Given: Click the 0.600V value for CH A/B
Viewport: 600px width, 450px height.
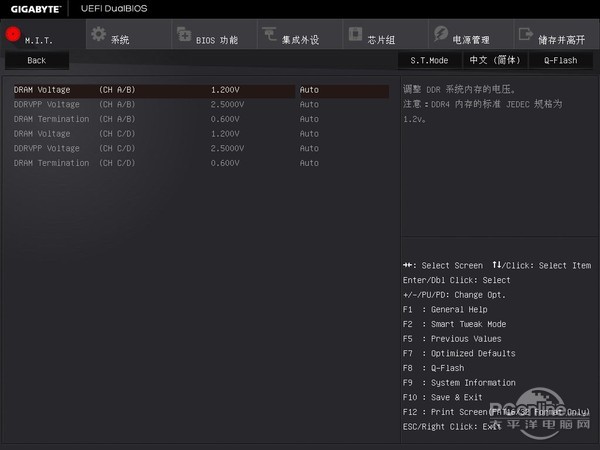Looking at the screenshot, I should click(x=225, y=119).
